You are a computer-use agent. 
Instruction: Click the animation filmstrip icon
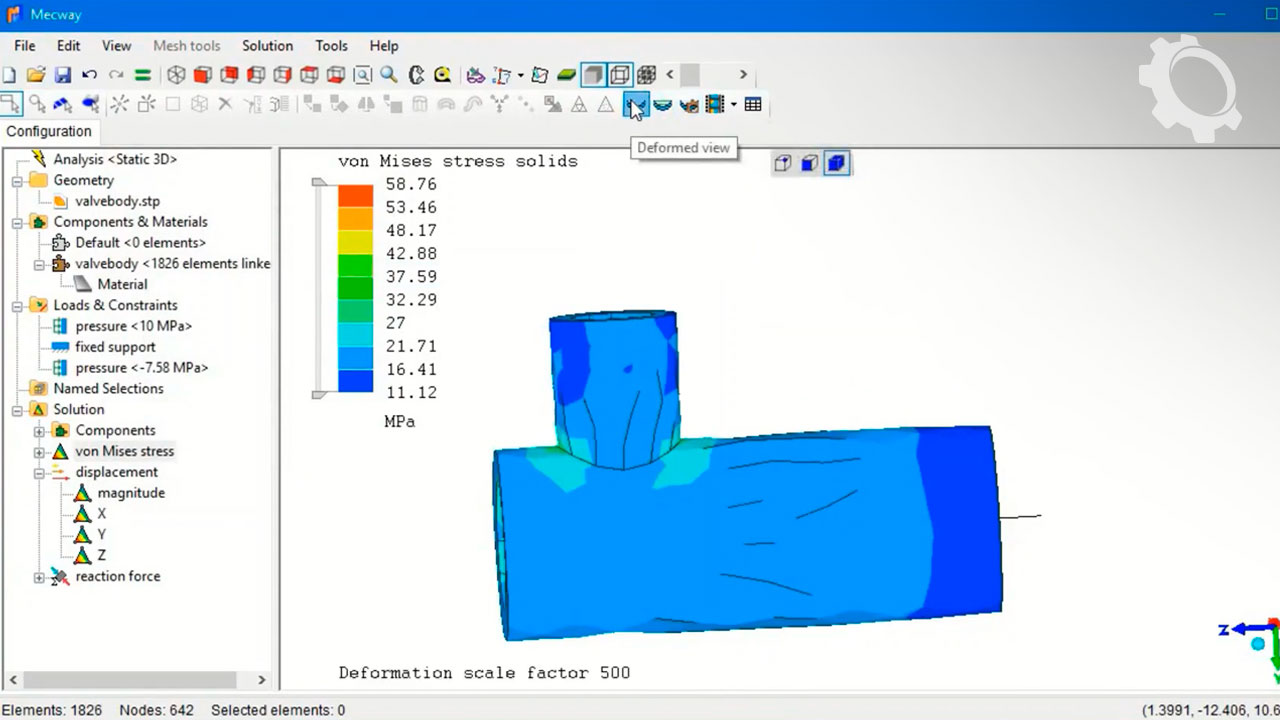(x=715, y=104)
